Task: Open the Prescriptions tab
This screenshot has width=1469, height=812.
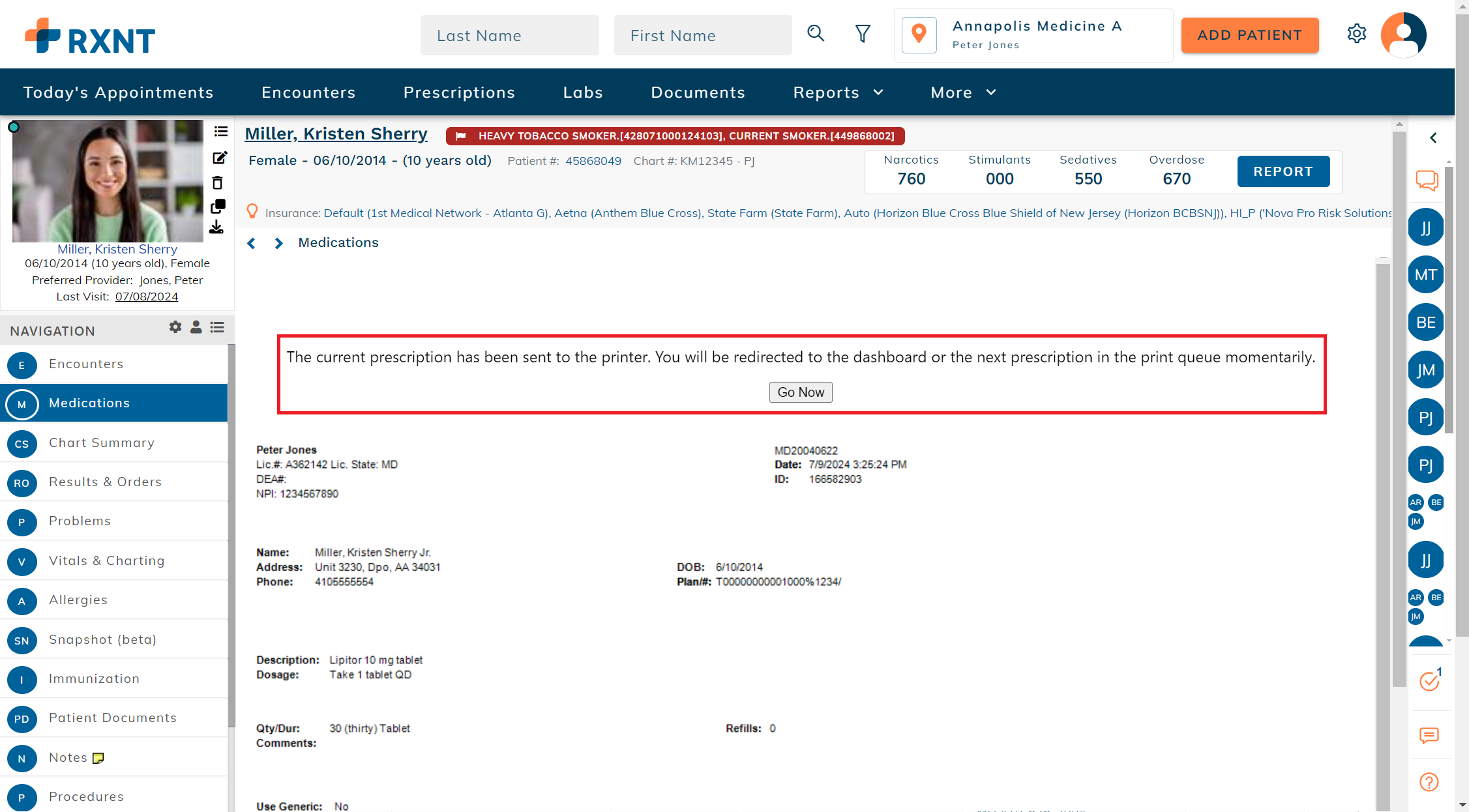Action: (459, 93)
